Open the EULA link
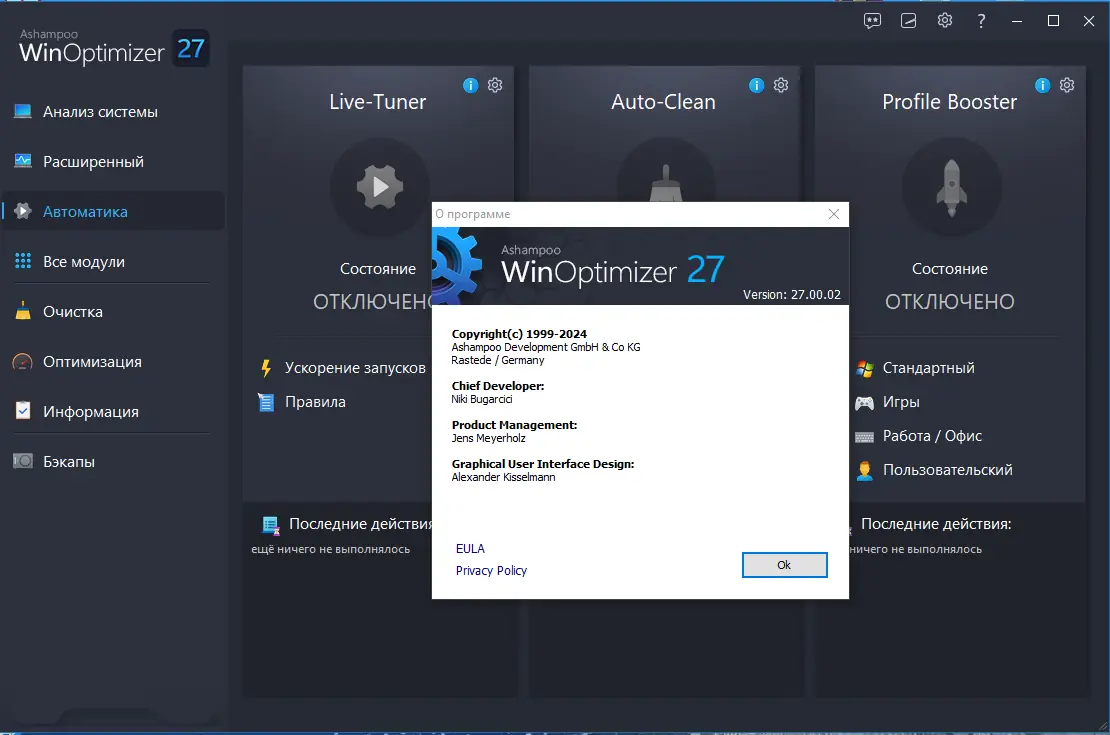 pos(470,549)
